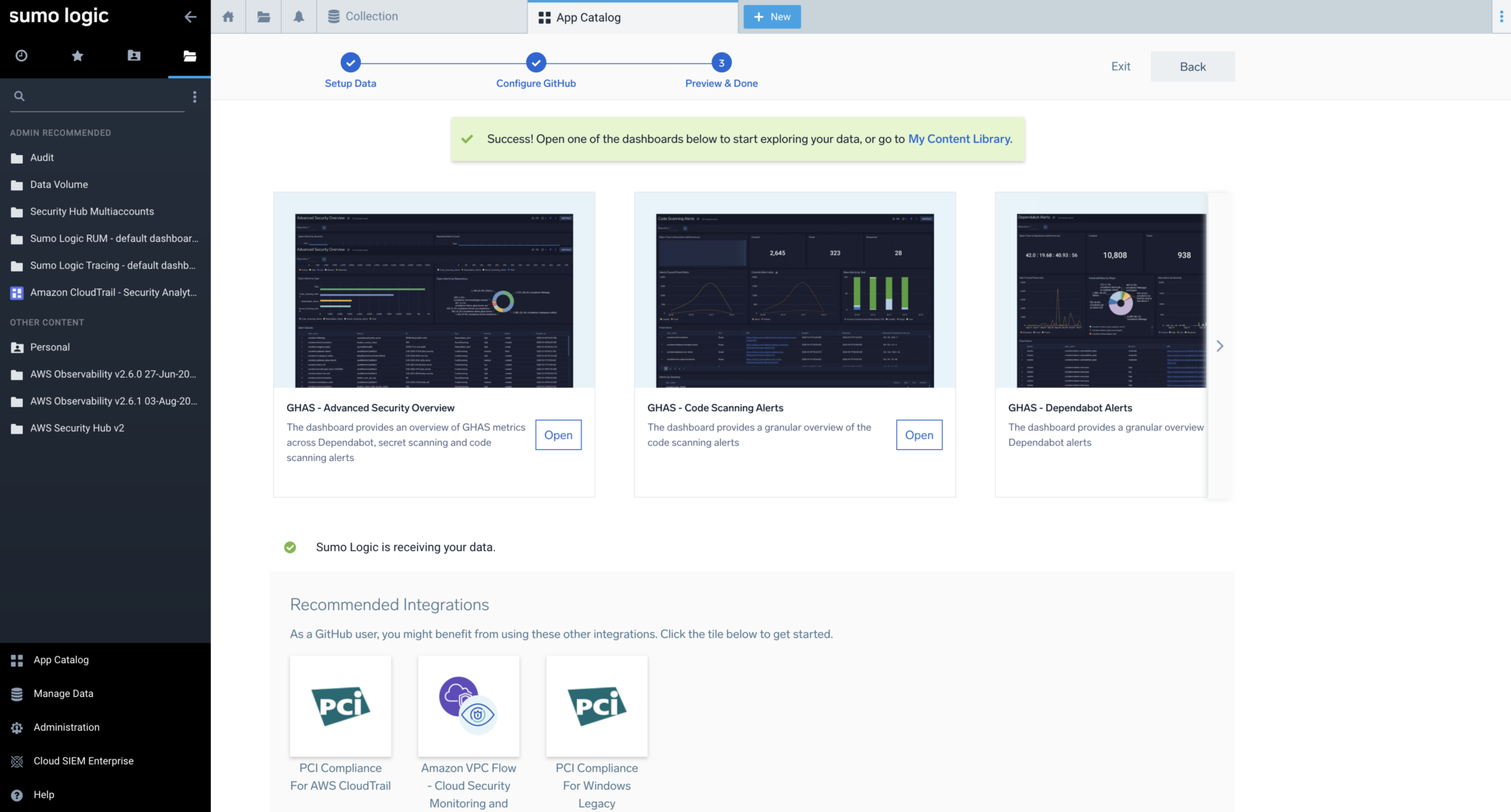Click the Back button

[1192, 66]
